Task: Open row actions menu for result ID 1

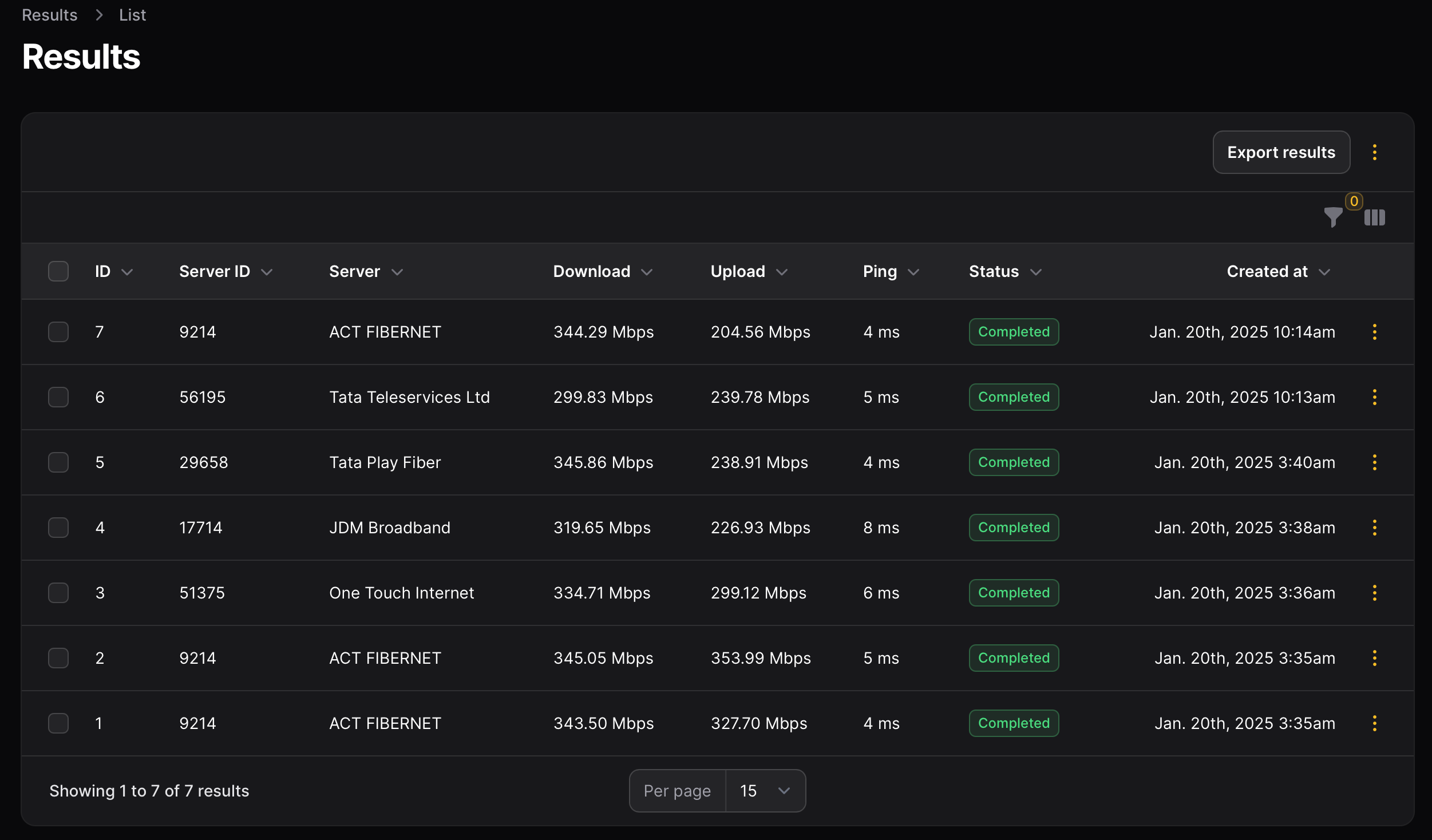Action: point(1374,723)
